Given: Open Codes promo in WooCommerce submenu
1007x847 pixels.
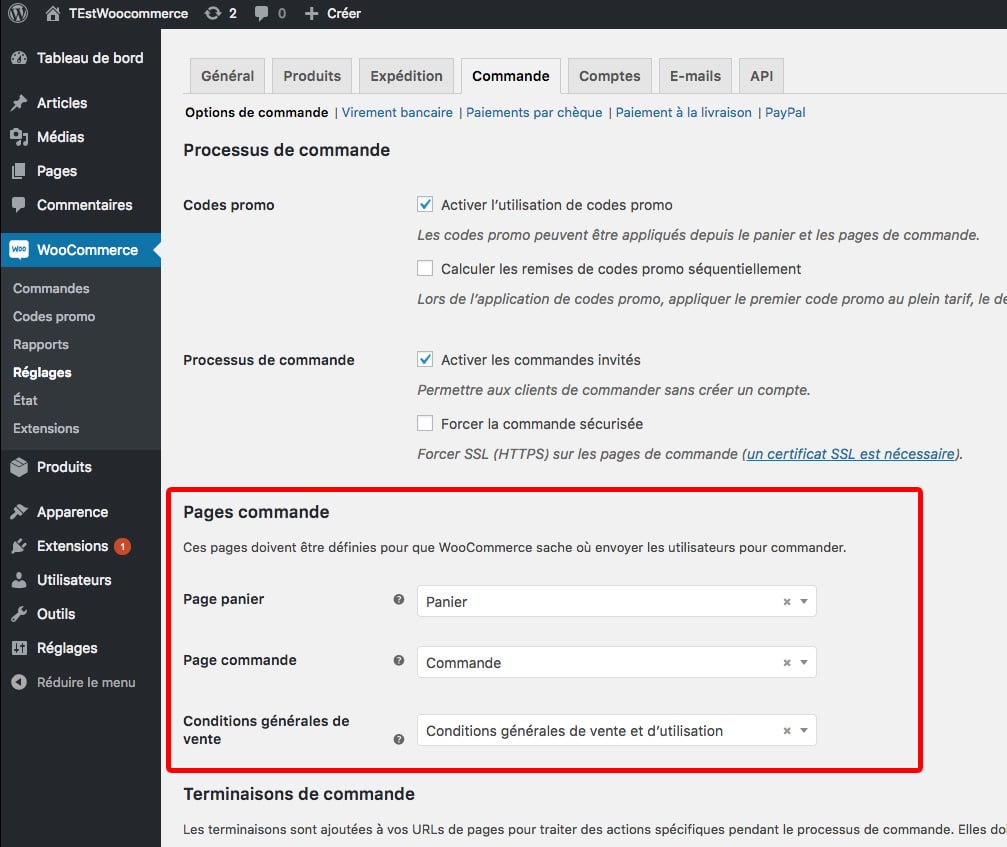Looking at the screenshot, I should coord(54,317).
